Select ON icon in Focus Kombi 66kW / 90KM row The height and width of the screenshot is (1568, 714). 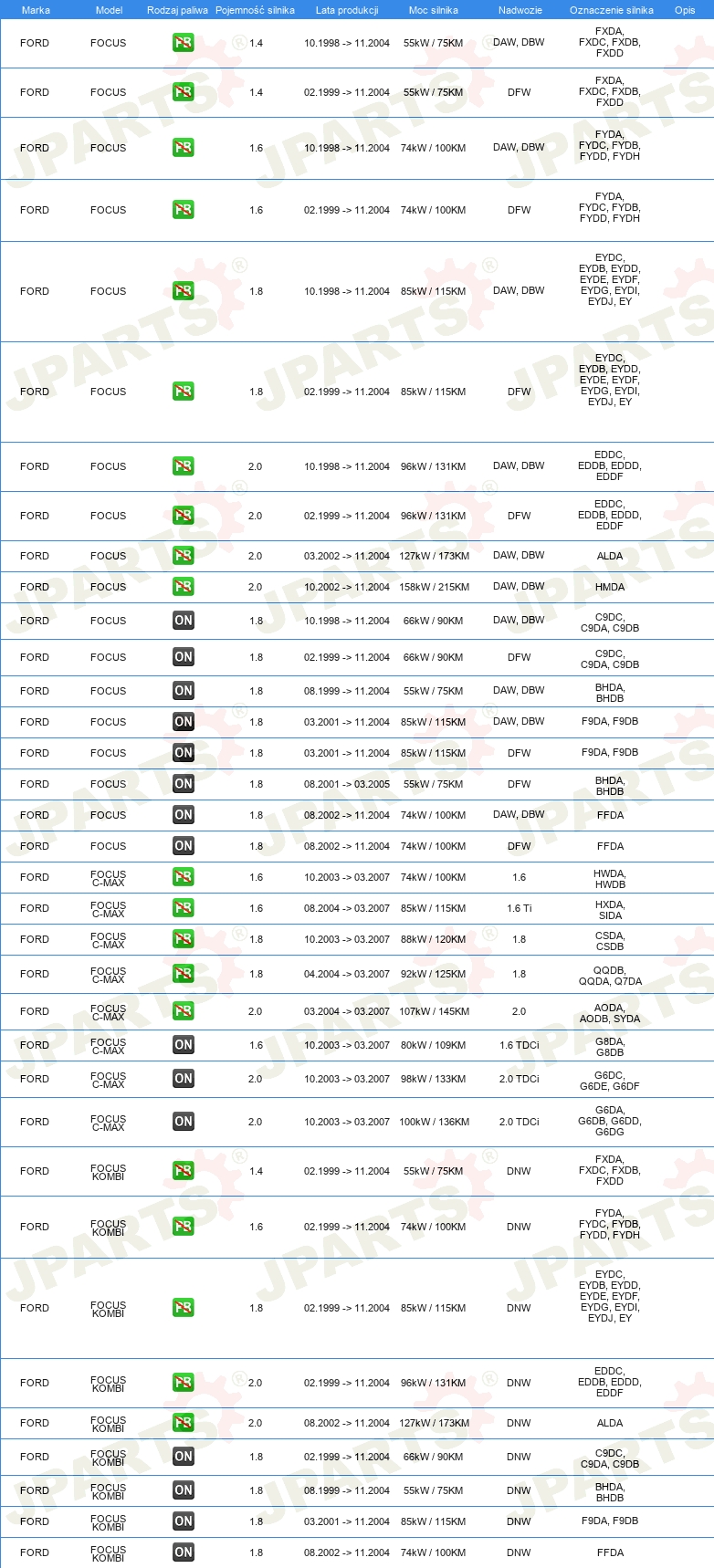pyautogui.click(x=184, y=1457)
